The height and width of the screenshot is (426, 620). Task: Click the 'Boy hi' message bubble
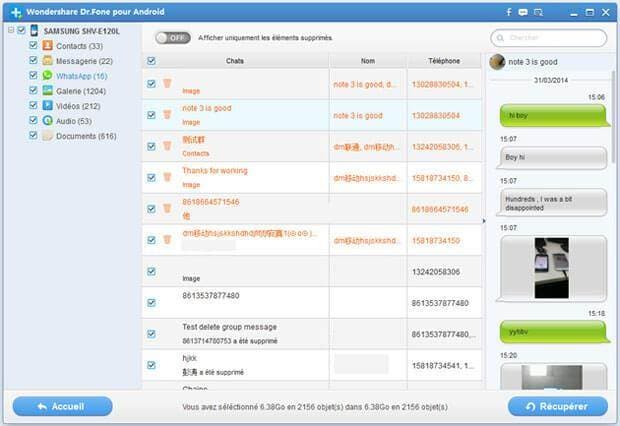pos(553,157)
